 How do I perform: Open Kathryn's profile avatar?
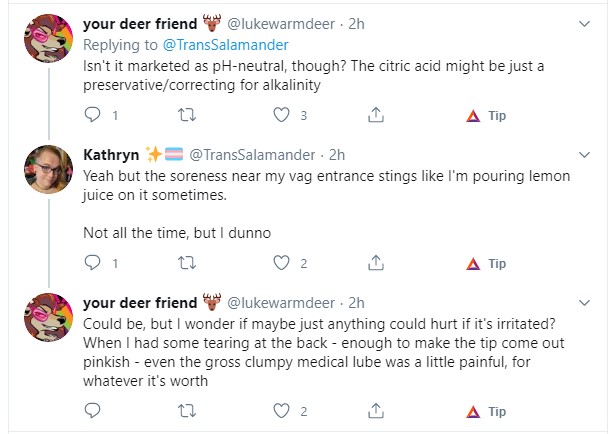coord(49,169)
